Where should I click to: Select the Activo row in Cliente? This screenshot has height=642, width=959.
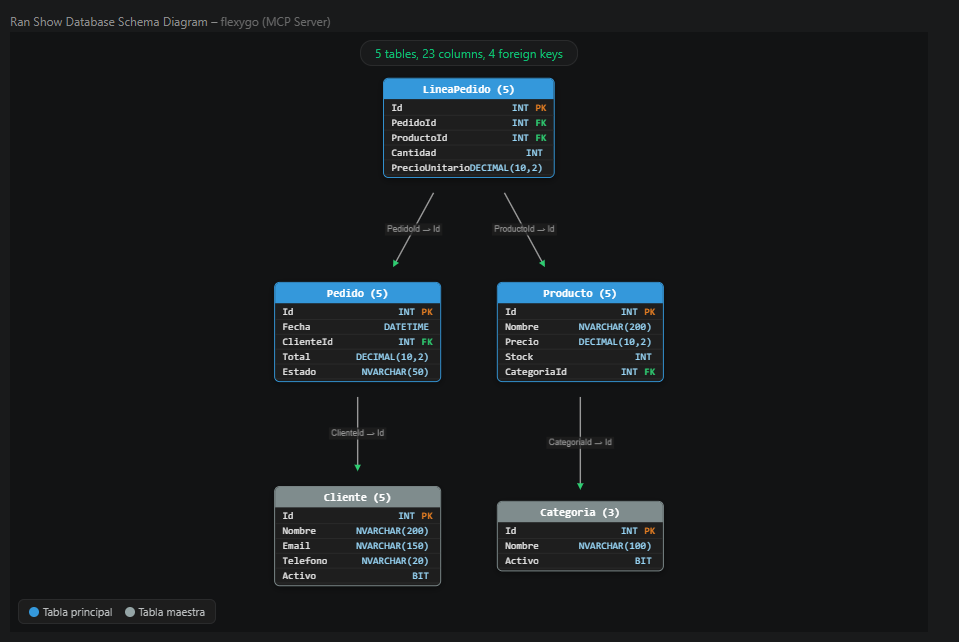(357, 576)
